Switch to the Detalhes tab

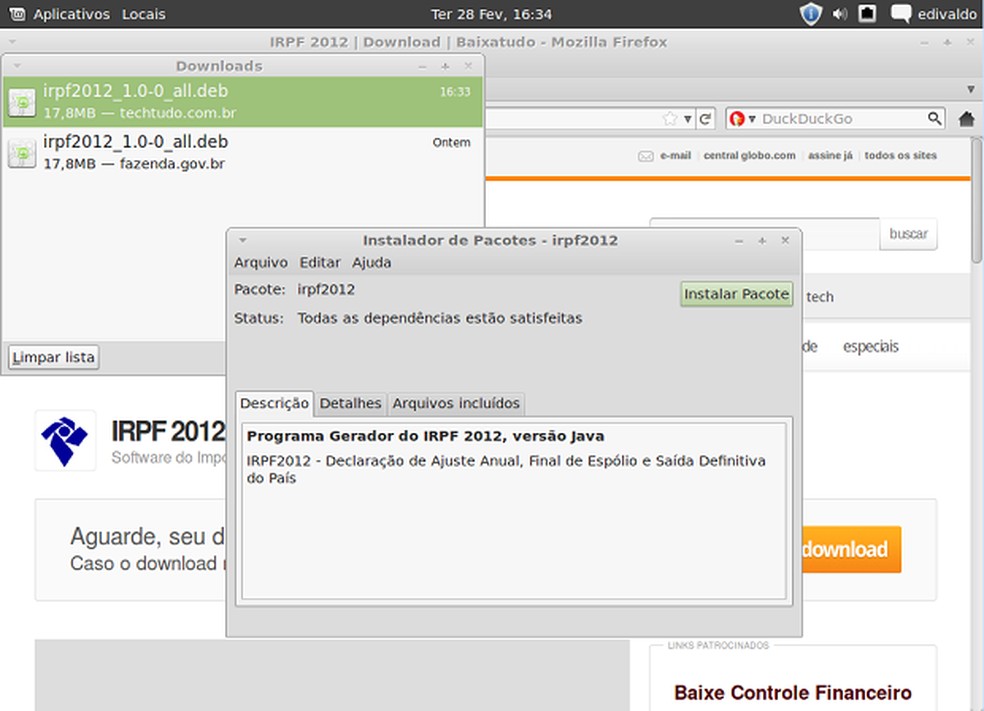pyautogui.click(x=350, y=403)
